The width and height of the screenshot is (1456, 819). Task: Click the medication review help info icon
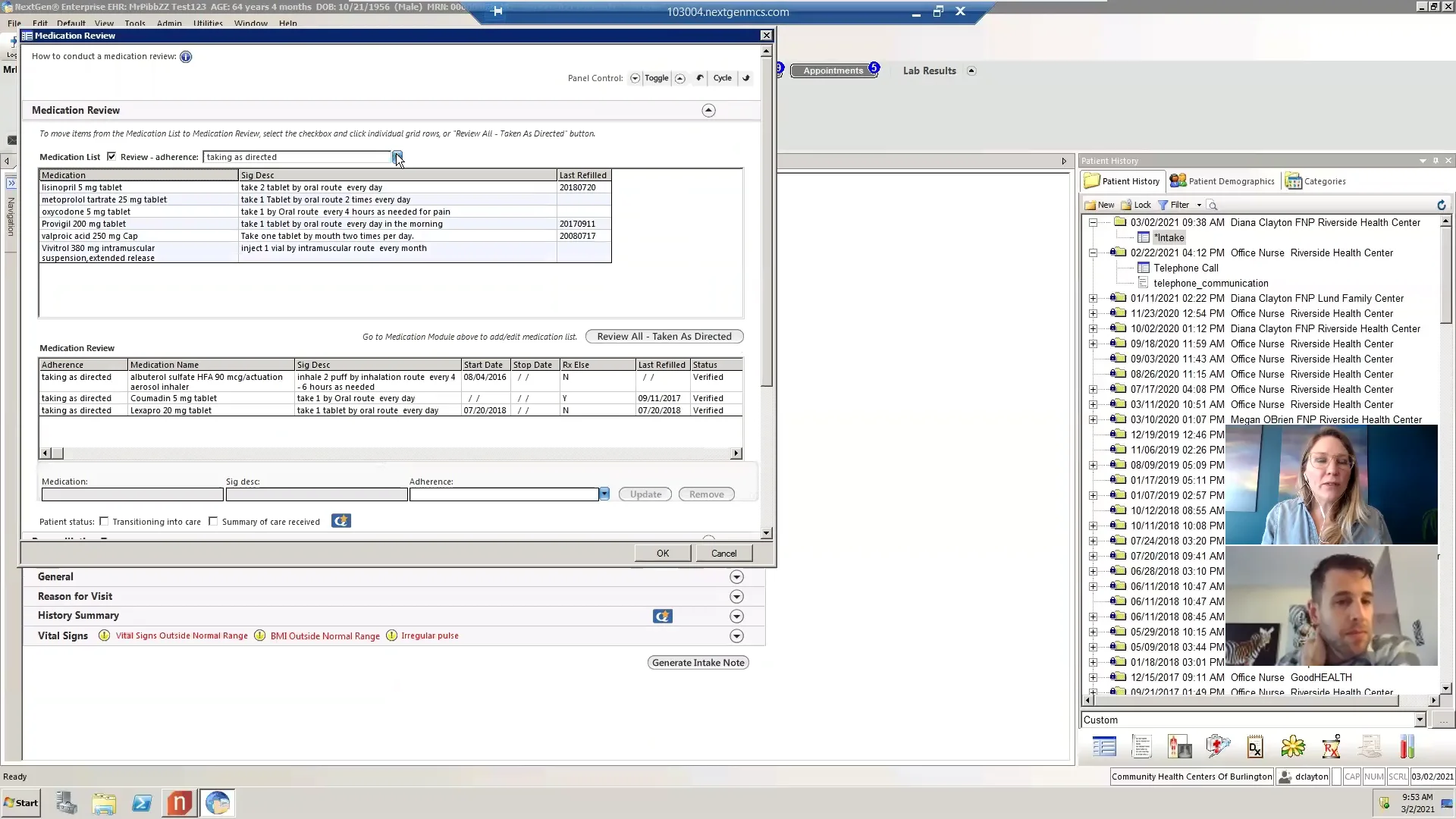(185, 57)
